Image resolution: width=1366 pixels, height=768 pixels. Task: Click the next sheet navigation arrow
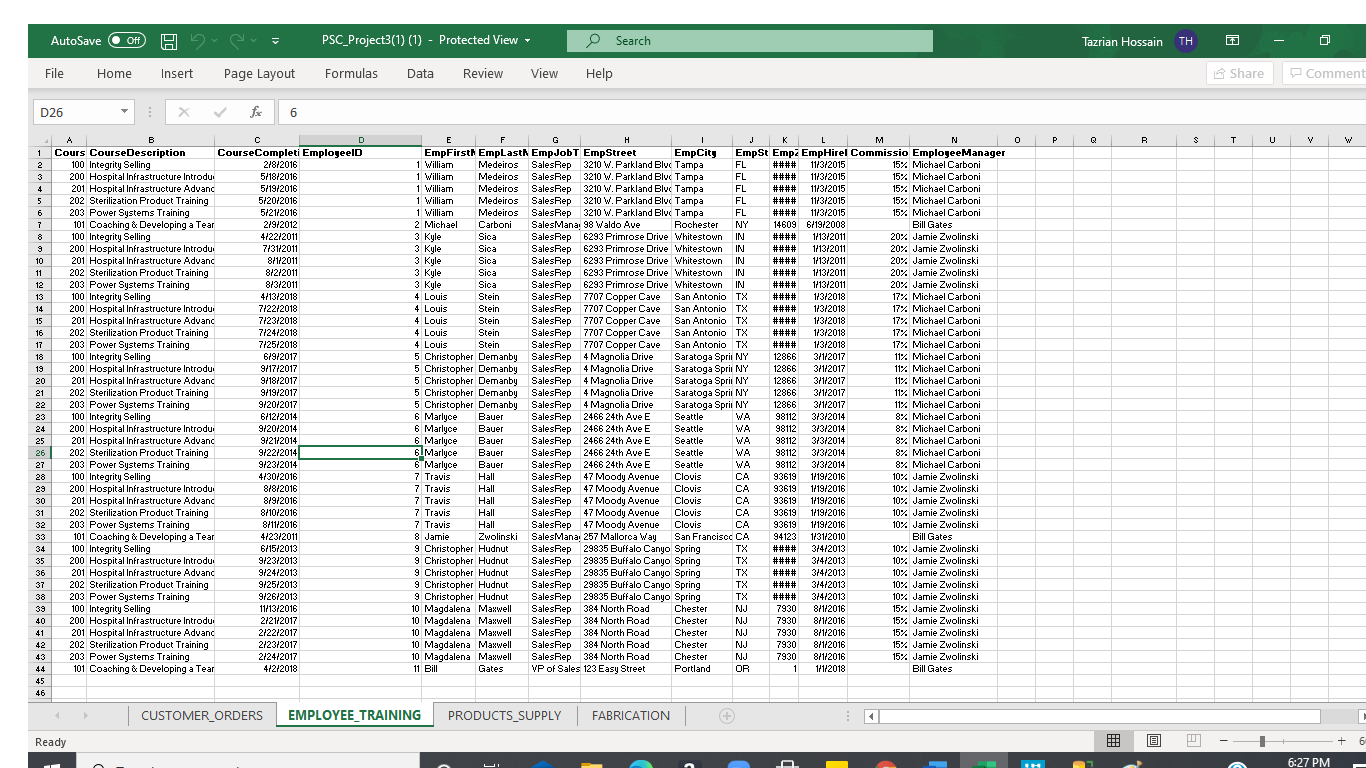click(86, 715)
